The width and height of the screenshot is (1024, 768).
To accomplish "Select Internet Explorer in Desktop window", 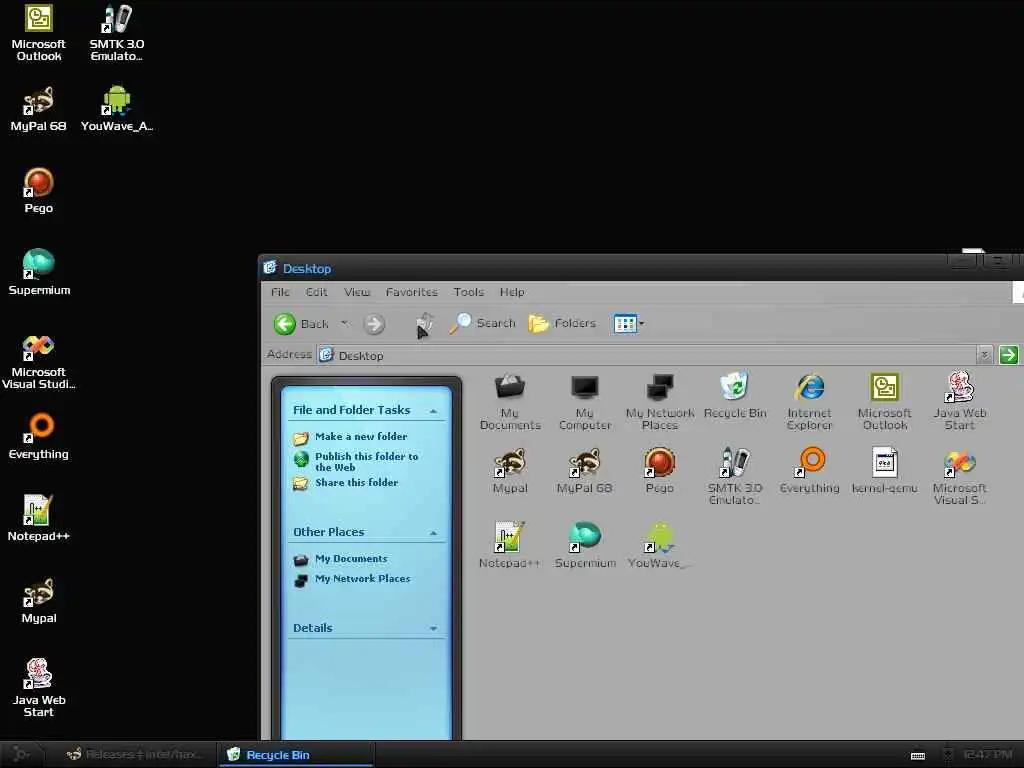I will [810, 402].
